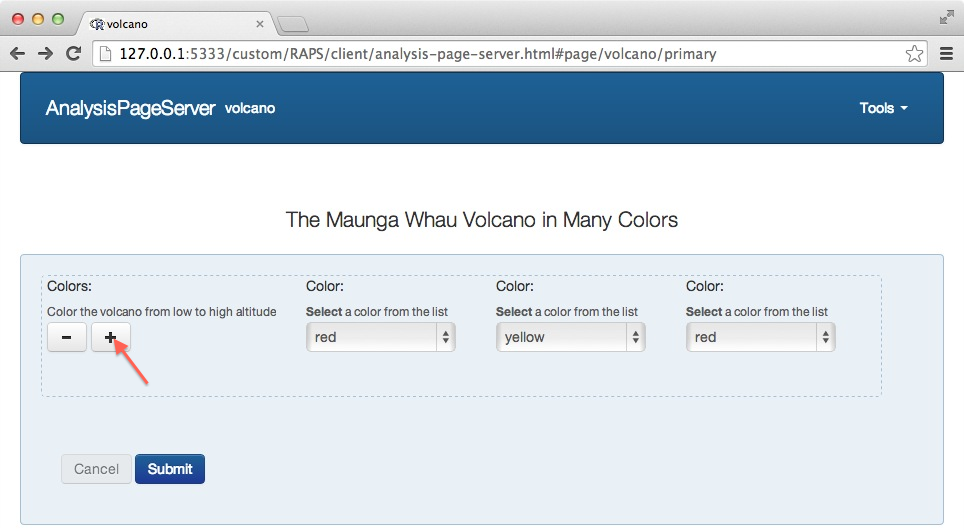Open a new browser tab
The height and width of the screenshot is (532, 964).
click(x=292, y=24)
